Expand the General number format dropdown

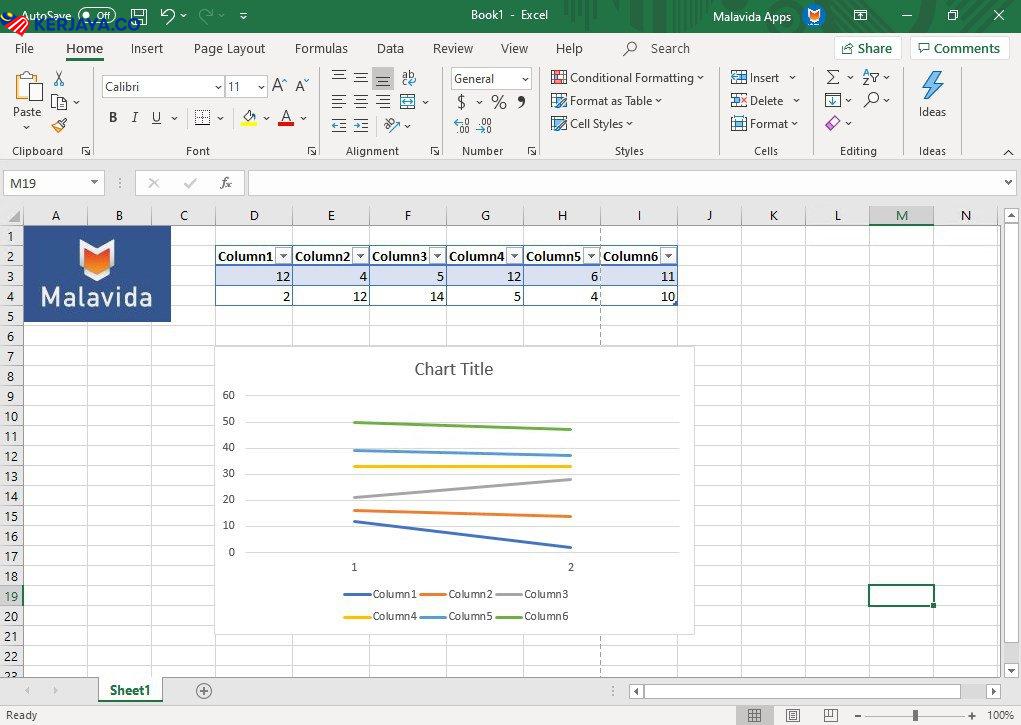525,79
